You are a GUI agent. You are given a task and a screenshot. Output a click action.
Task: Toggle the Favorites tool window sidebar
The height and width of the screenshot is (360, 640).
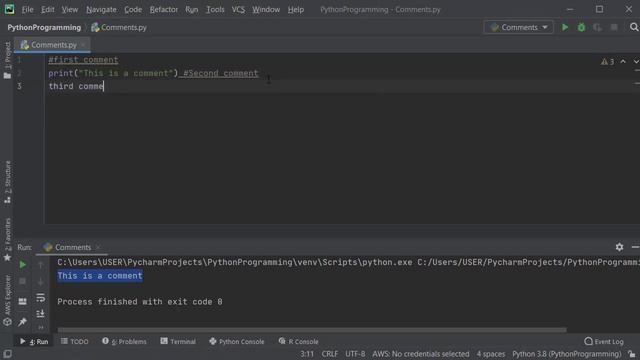tap(7, 239)
